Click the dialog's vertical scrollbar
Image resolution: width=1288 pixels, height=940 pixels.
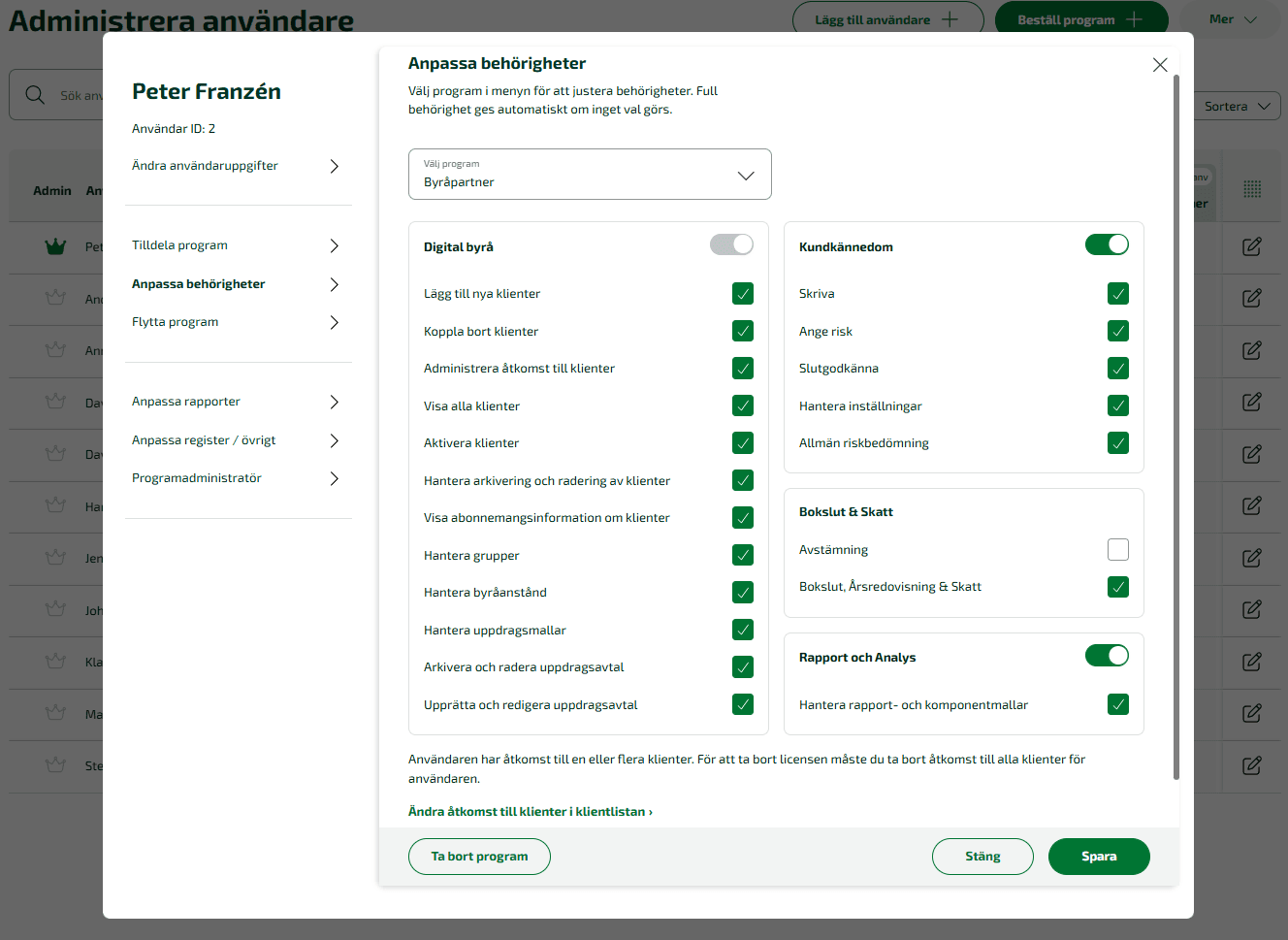coord(1176,427)
